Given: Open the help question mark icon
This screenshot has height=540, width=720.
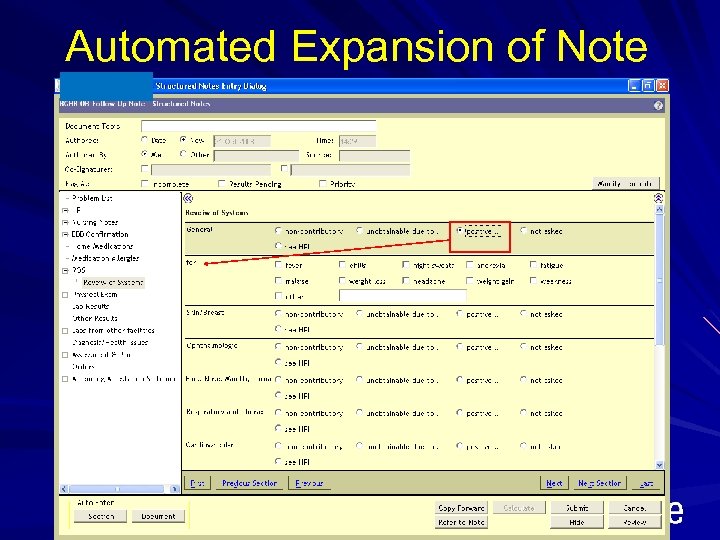Looking at the screenshot, I should [658, 105].
